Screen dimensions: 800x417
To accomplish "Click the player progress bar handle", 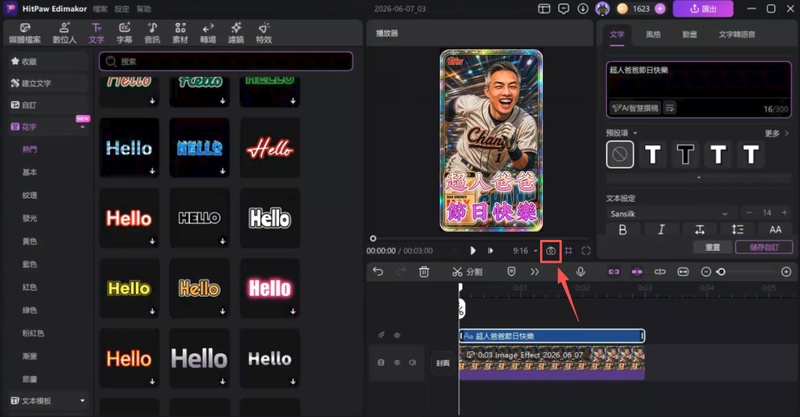I will 373,238.
